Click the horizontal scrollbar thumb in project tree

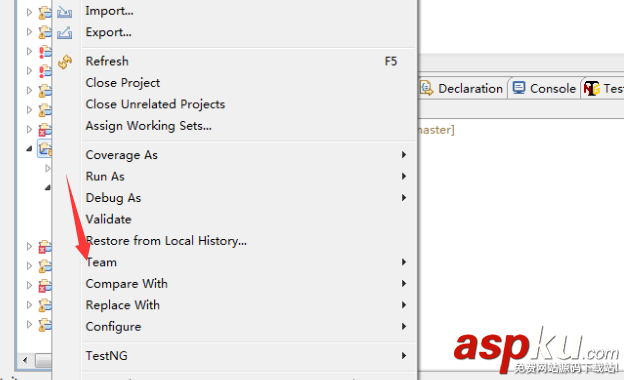coord(43,361)
